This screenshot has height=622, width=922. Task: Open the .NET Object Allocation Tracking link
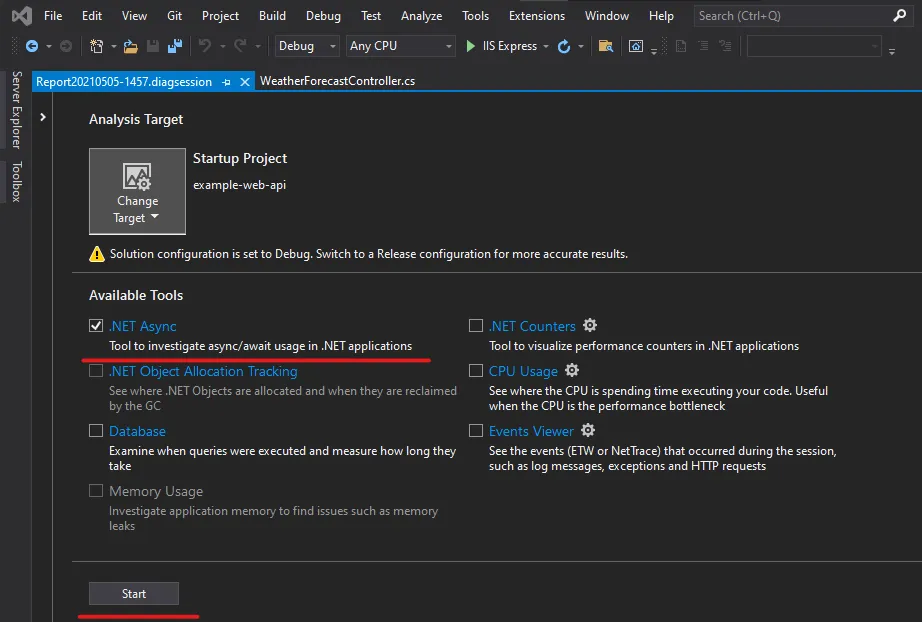(x=203, y=371)
